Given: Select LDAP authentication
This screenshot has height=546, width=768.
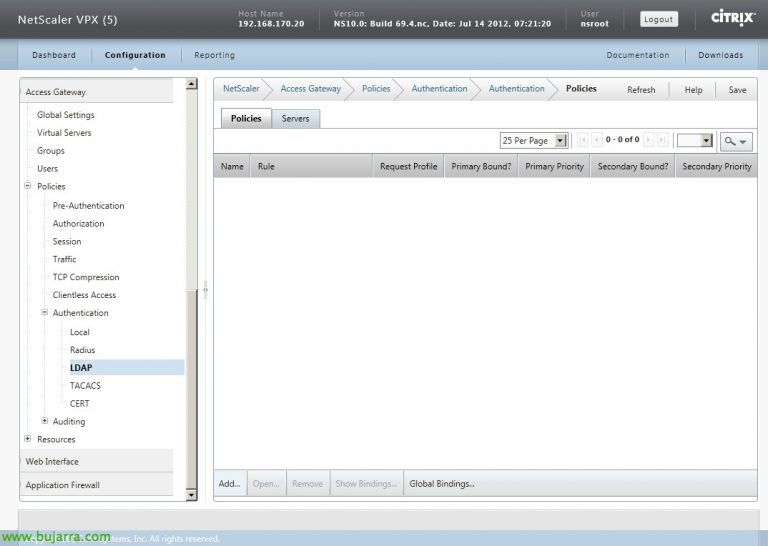Looking at the screenshot, I should point(127,368).
